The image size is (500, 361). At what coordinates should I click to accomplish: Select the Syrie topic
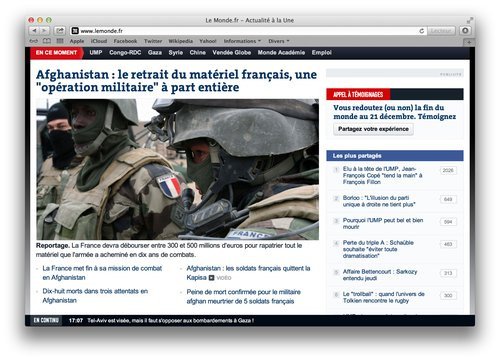(176, 52)
